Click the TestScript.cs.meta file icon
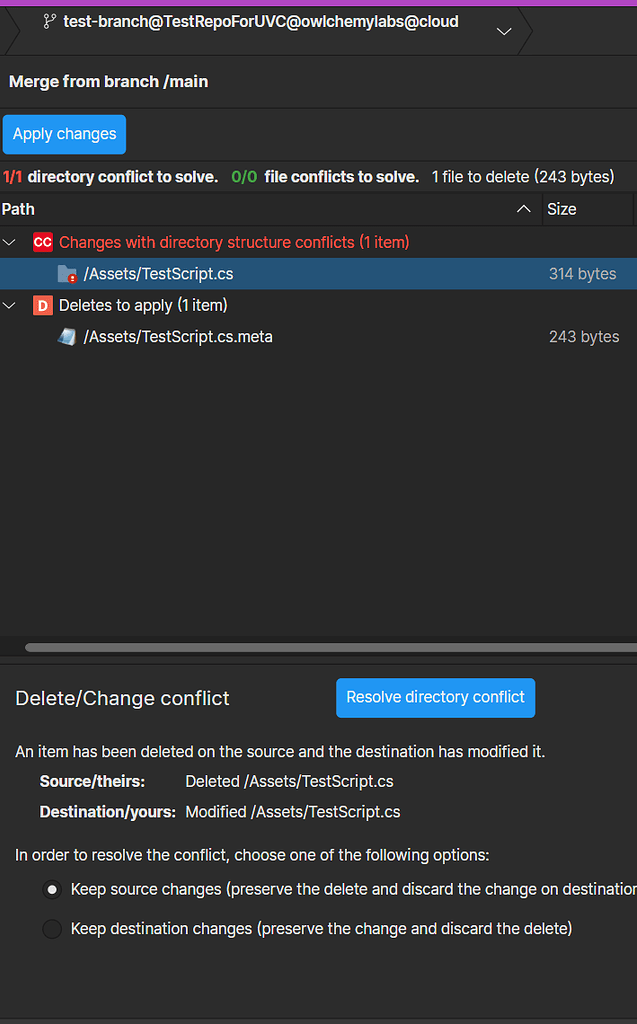Screen dimensions: 637x1024 tap(67, 337)
